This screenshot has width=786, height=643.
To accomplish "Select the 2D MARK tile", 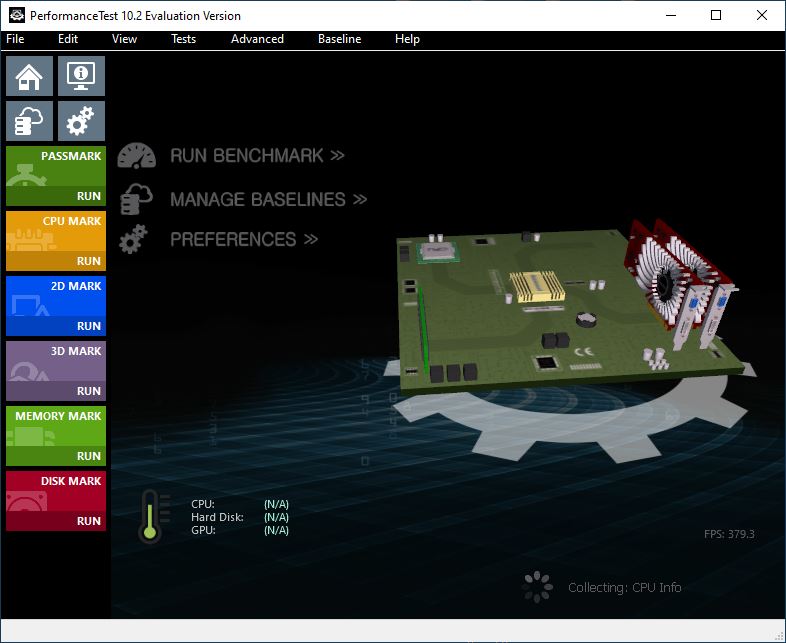I will (x=56, y=296).
